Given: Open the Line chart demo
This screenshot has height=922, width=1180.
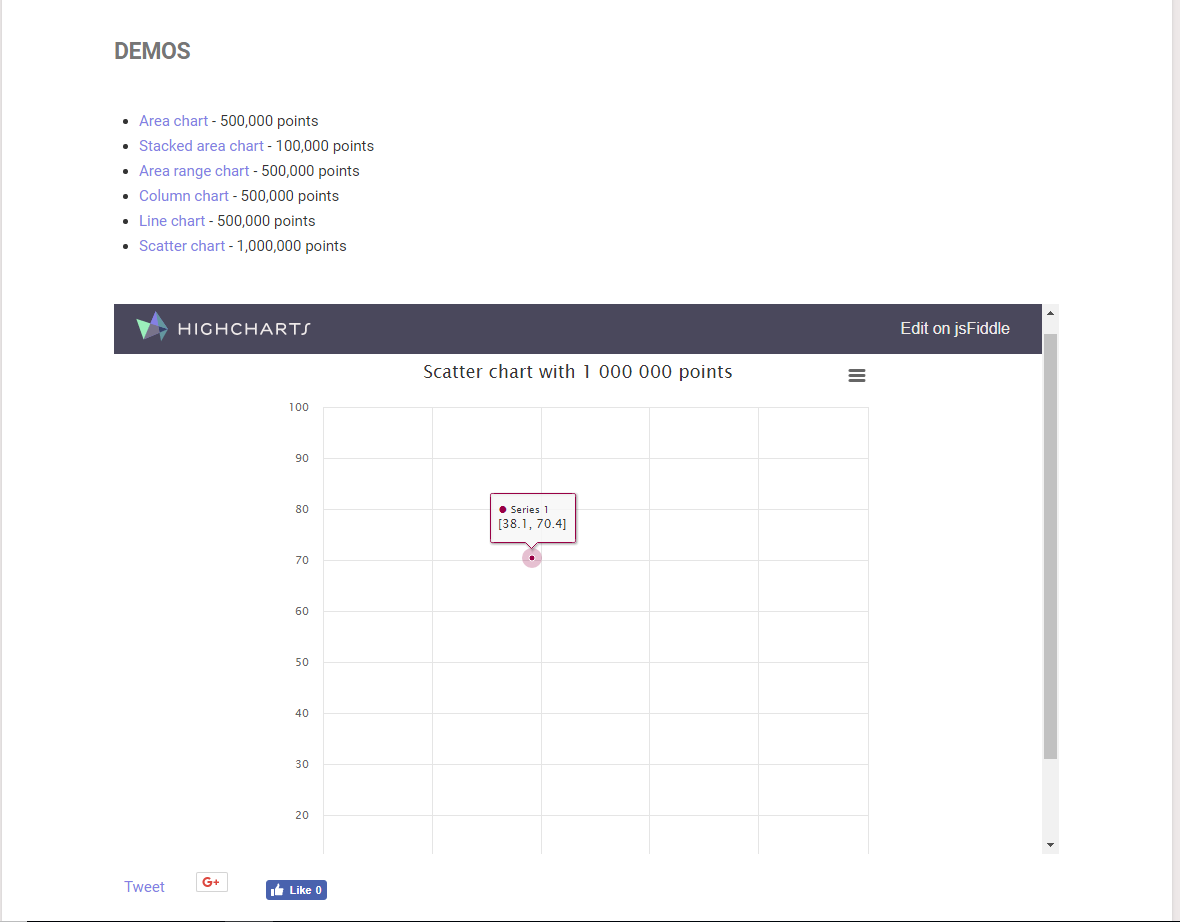Looking at the screenshot, I should [172, 220].
